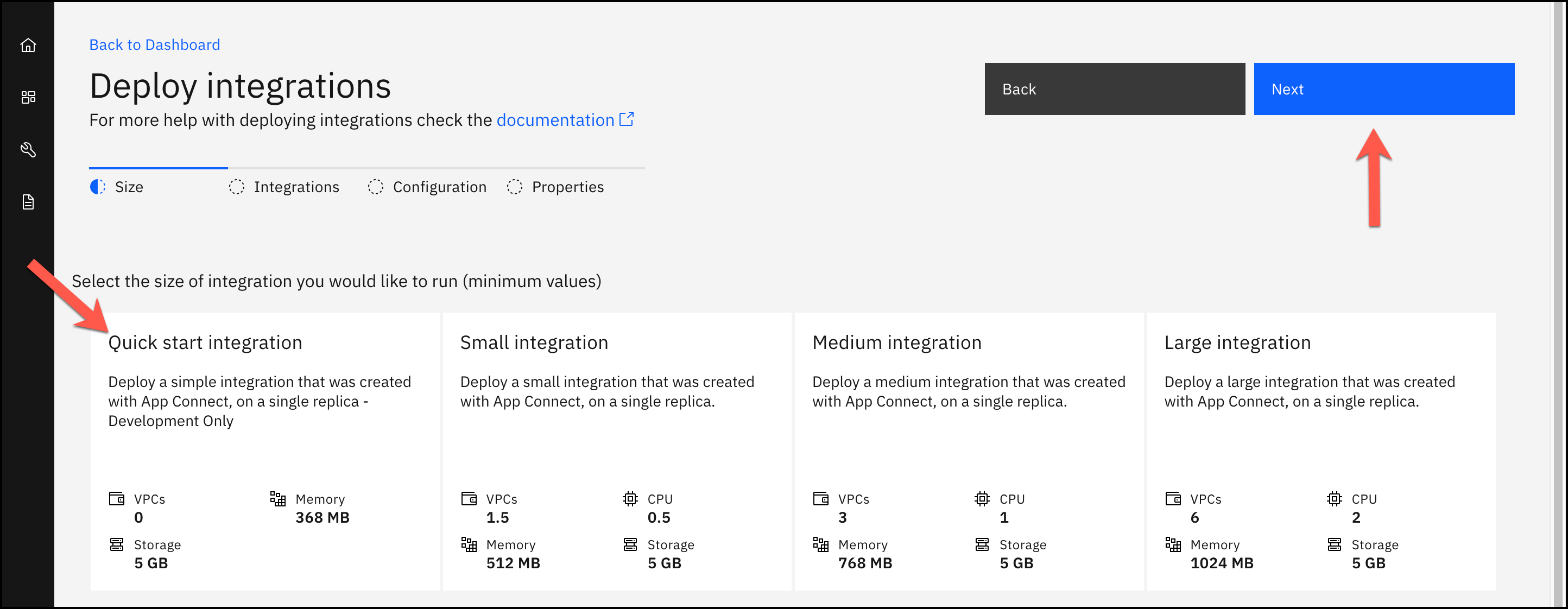
Task: Click the wrench tools sidebar icon
Action: pyautogui.click(x=28, y=150)
